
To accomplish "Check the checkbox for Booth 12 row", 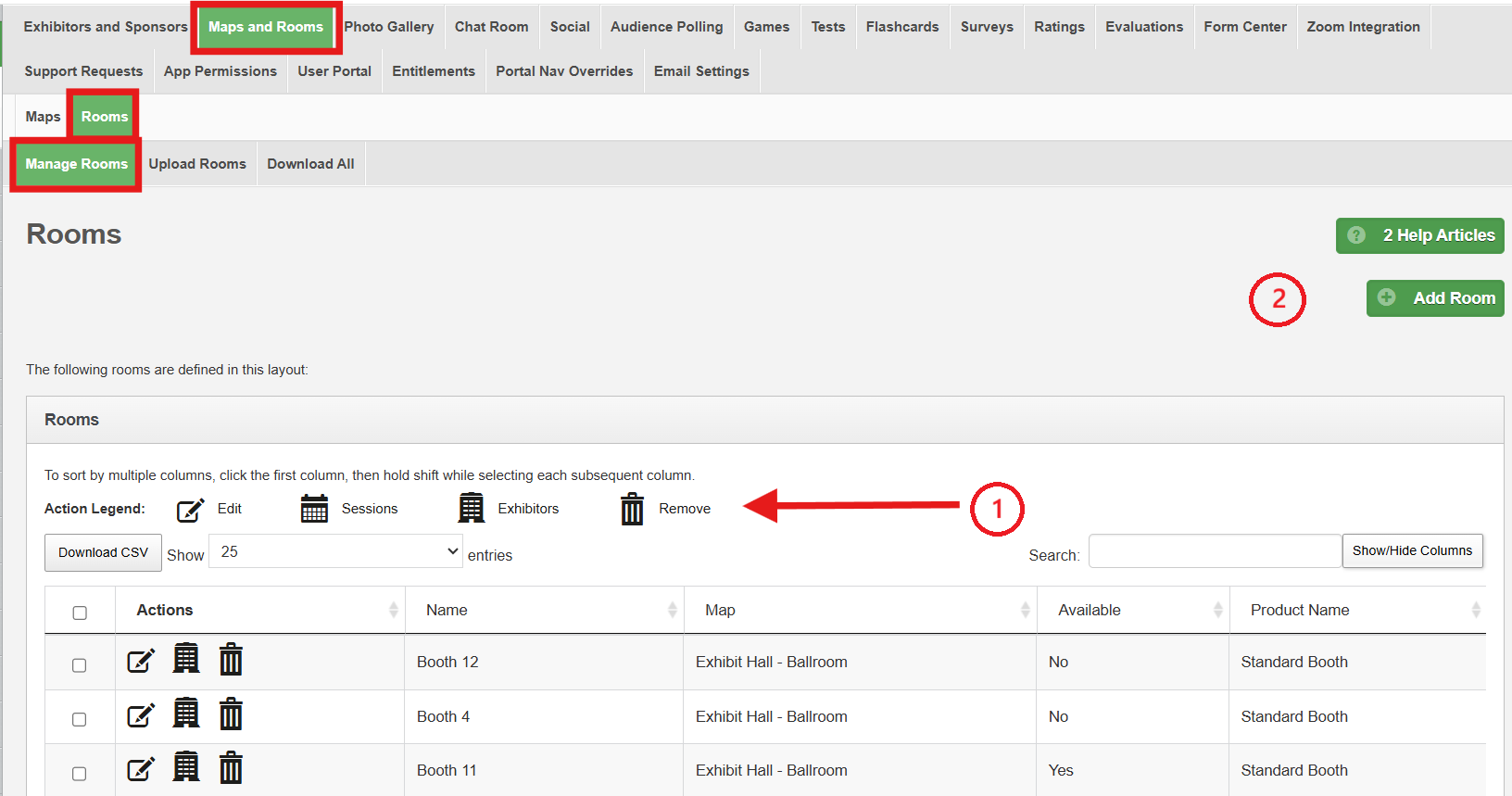I will tap(80, 665).
